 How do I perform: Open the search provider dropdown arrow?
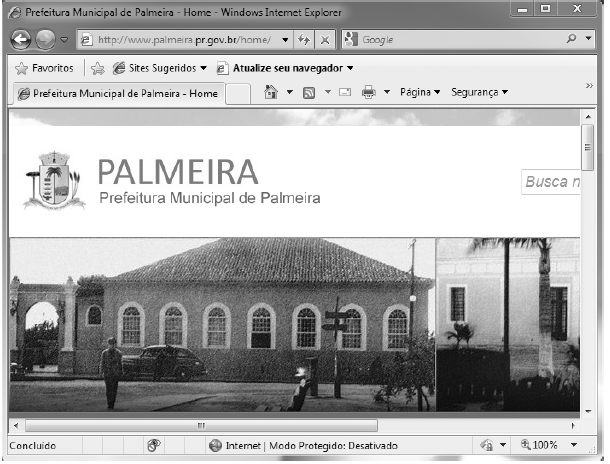pyautogui.click(x=588, y=39)
